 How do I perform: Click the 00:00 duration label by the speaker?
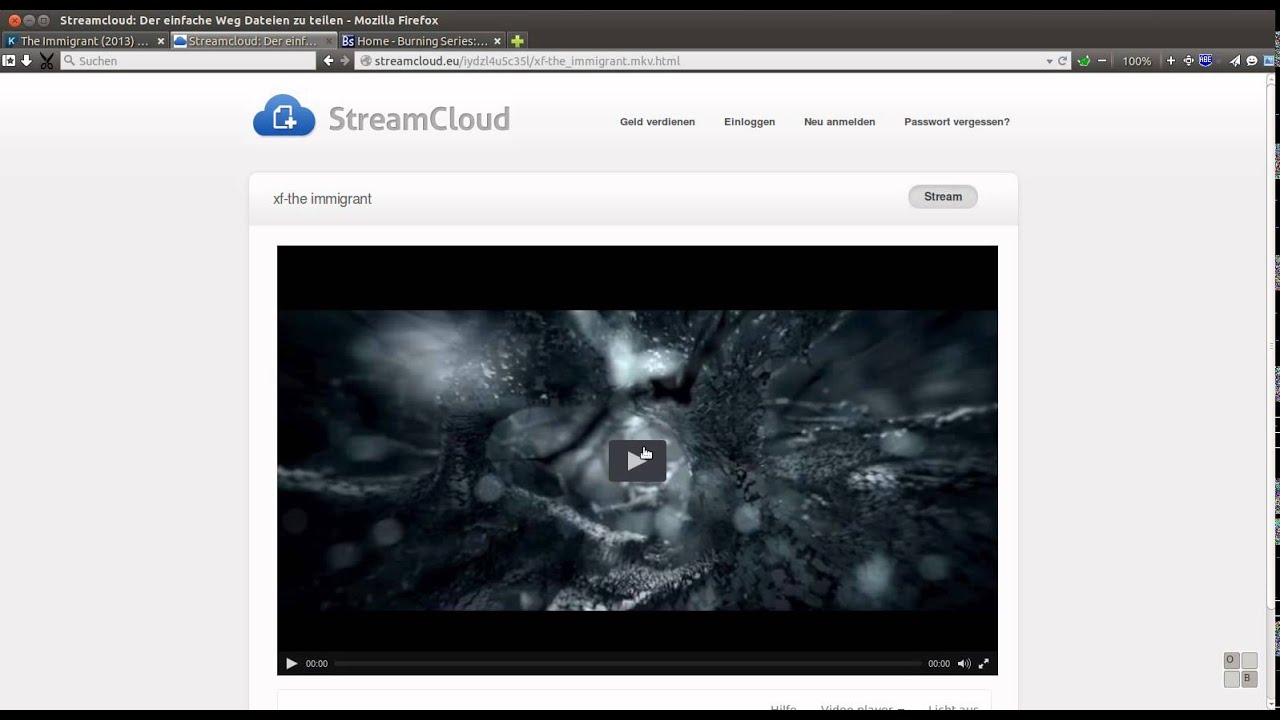point(939,664)
